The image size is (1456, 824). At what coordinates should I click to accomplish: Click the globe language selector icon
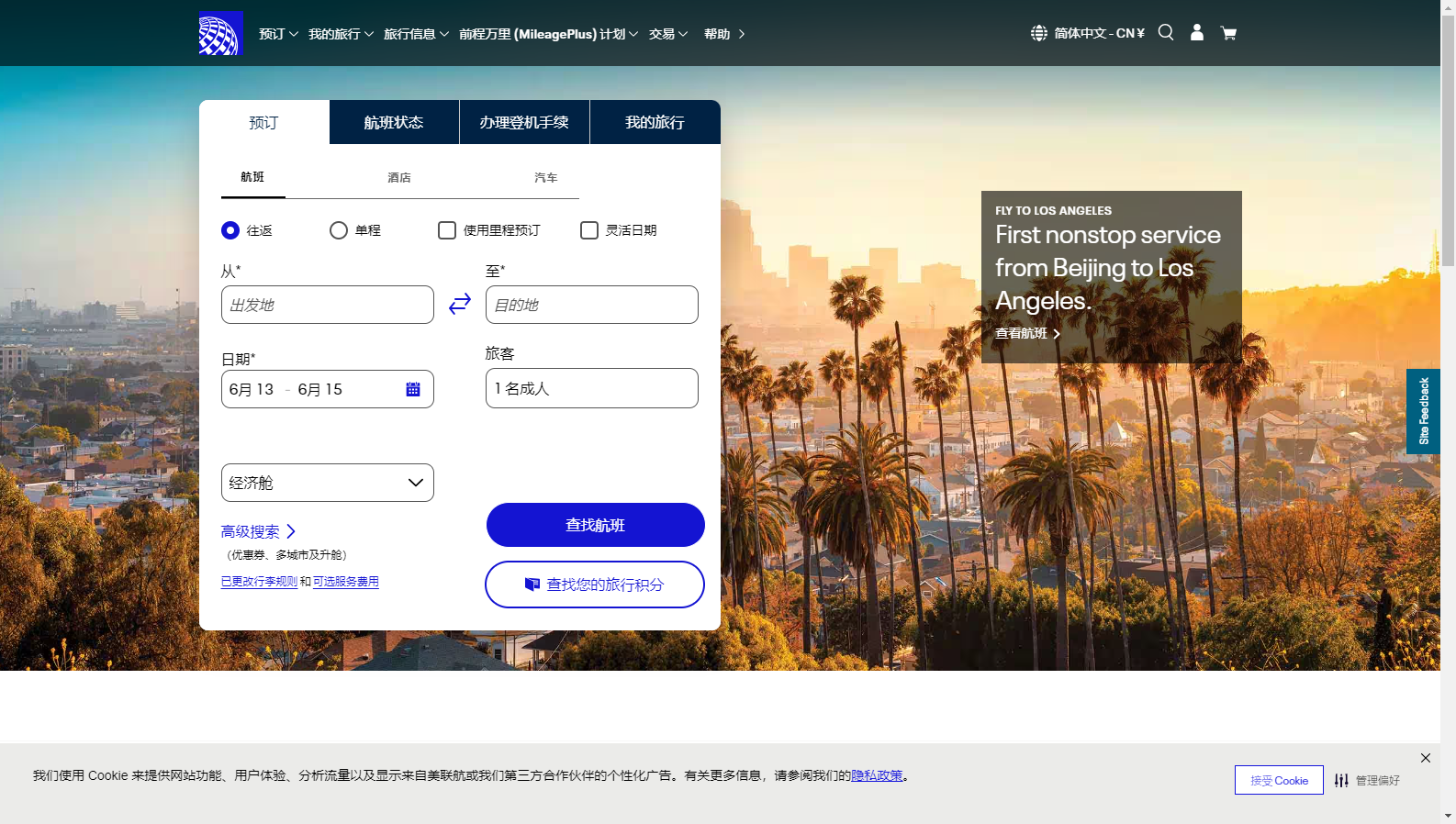[x=1038, y=33]
